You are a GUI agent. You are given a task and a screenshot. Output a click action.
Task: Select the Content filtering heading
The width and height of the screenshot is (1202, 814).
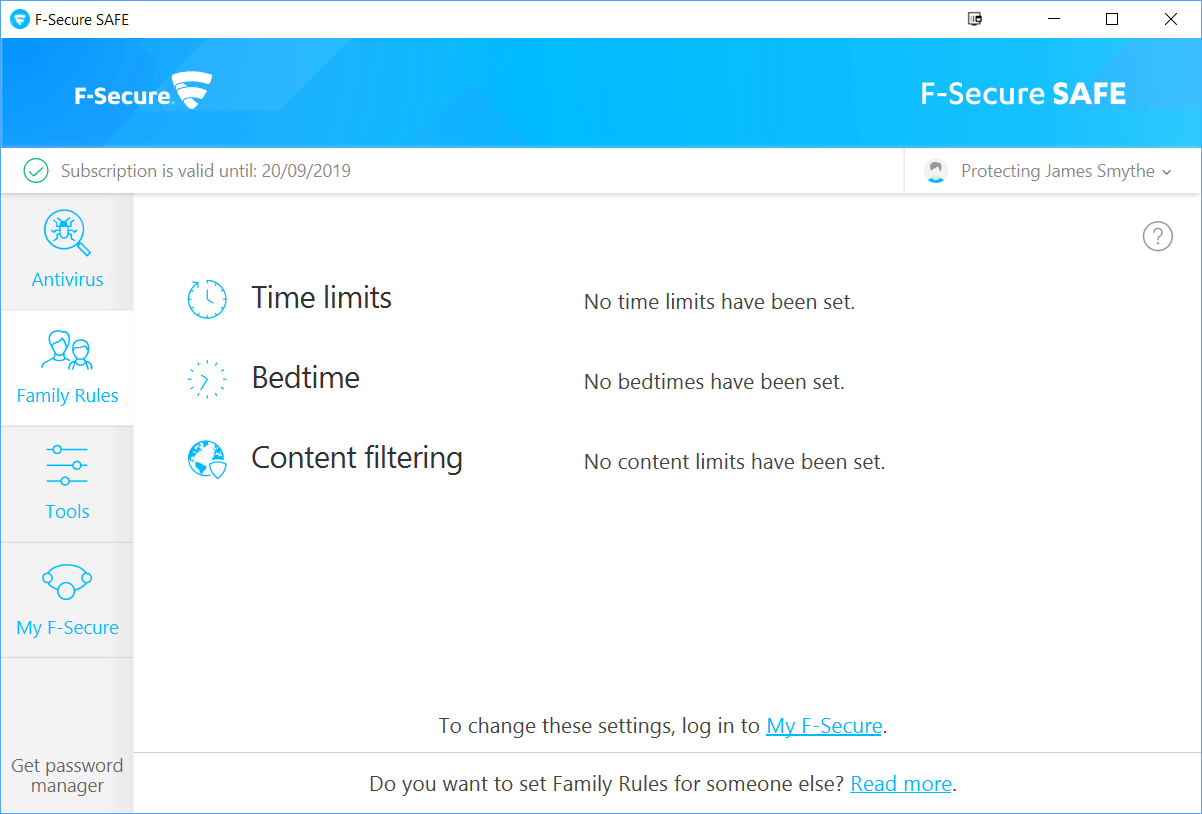click(x=356, y=458)
